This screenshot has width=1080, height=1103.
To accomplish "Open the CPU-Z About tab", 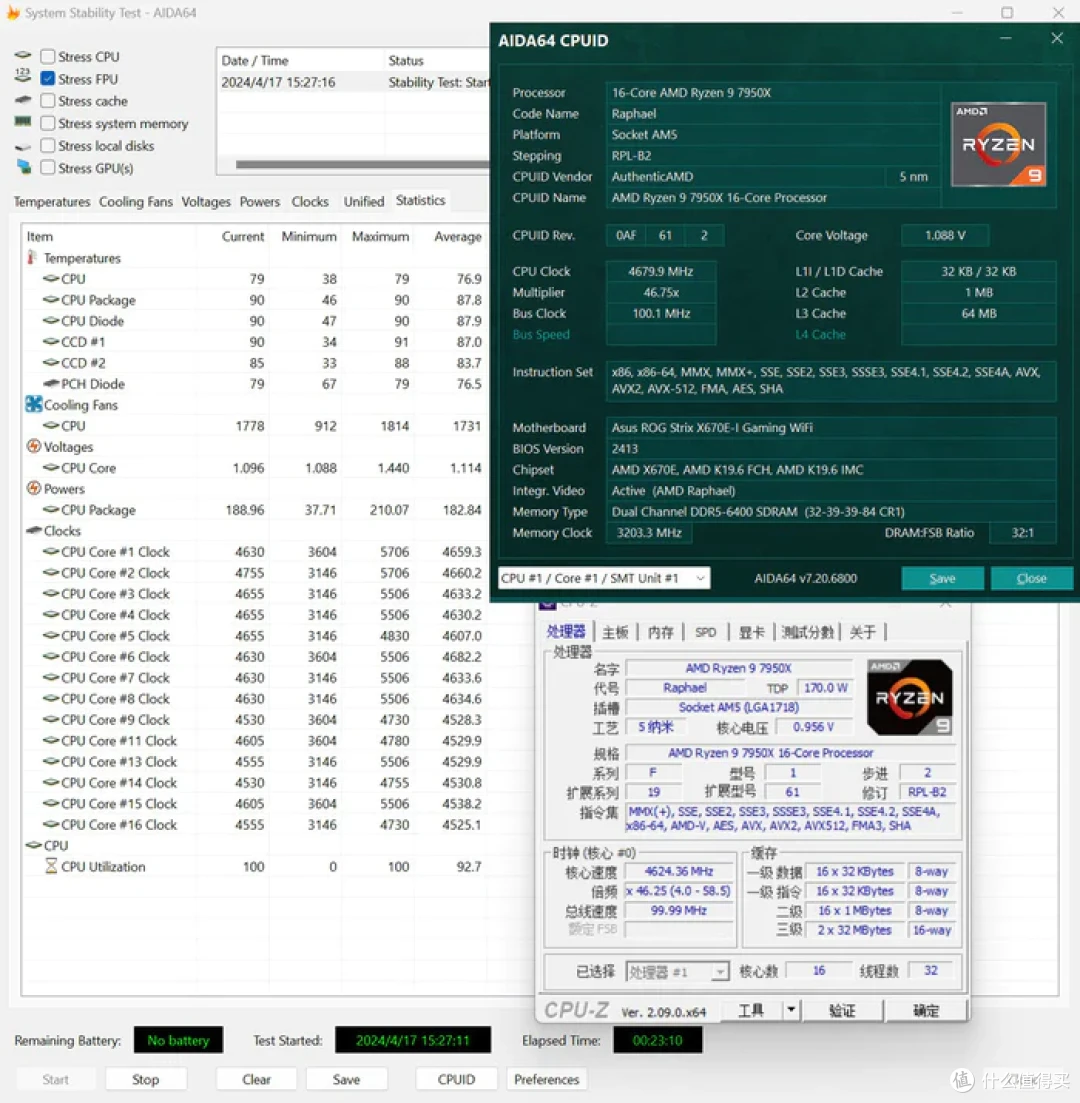I will [863, 632].
